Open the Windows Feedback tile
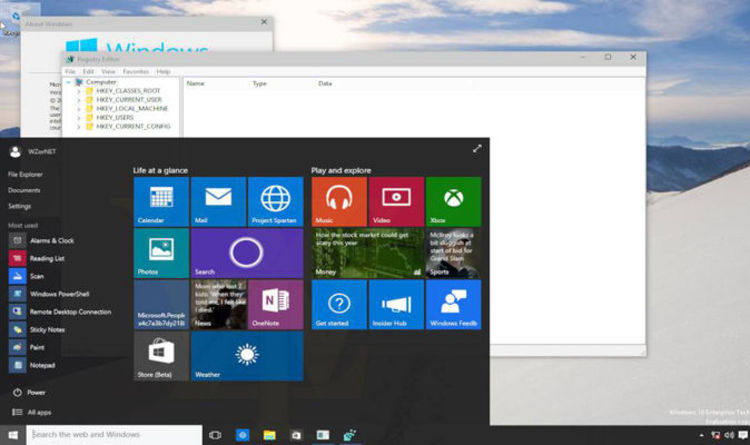 [x=453, y=304]
